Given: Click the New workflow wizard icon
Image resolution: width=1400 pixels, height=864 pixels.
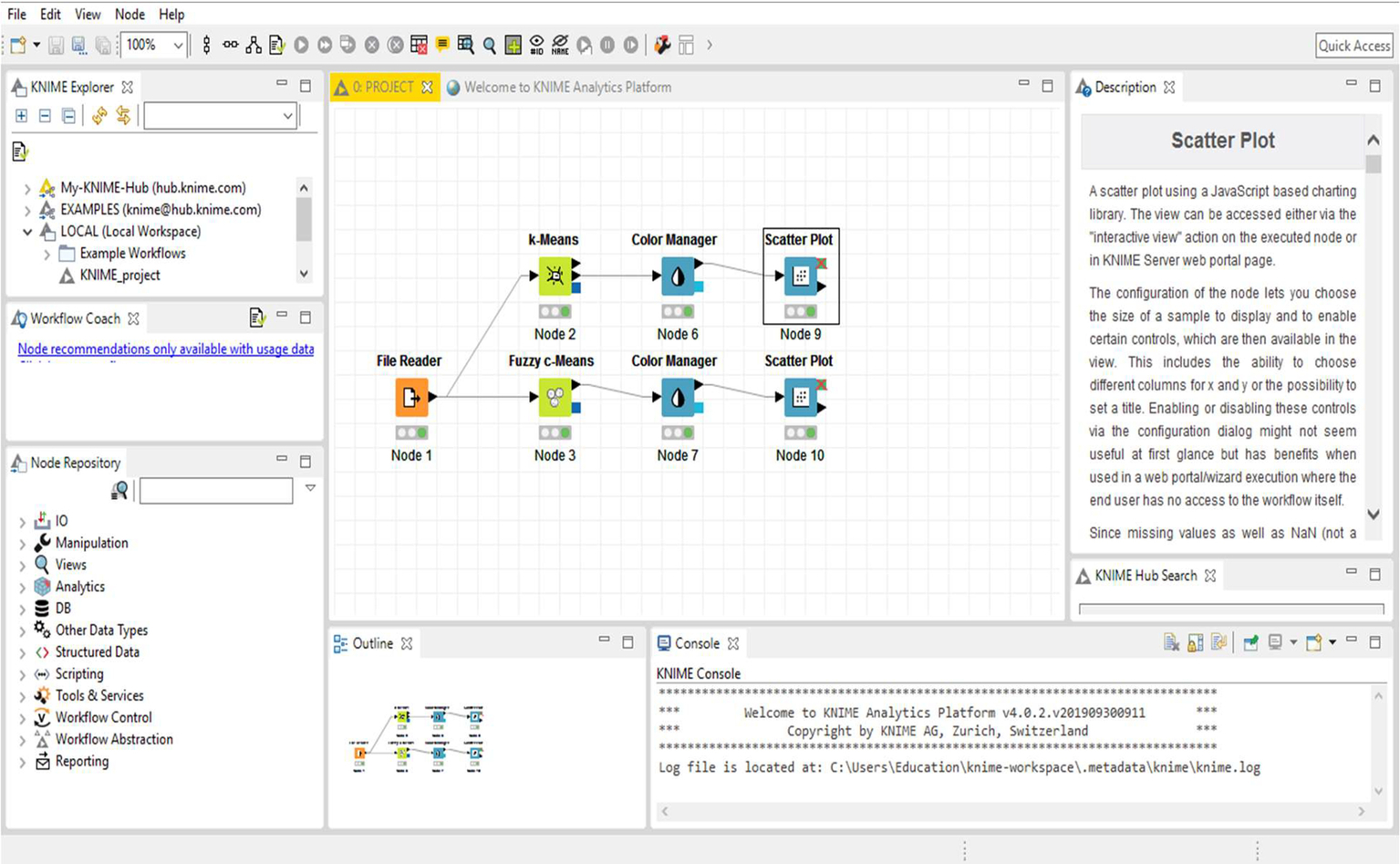Looking at the screenshot, I should click(18, 45).
